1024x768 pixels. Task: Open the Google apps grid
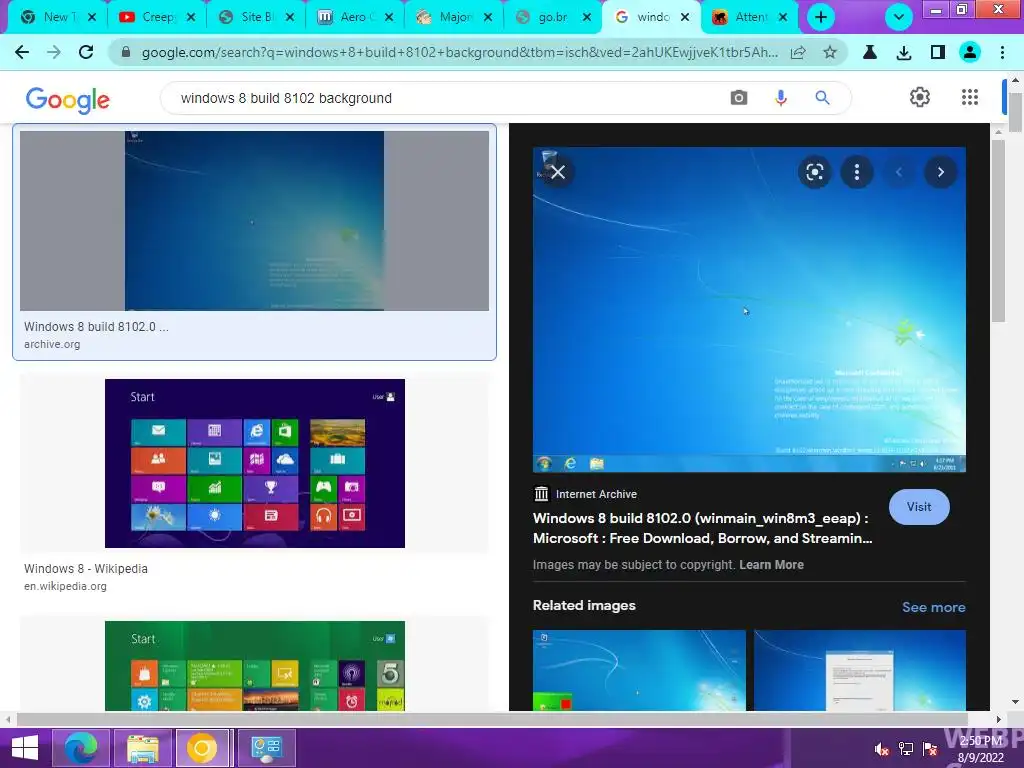click(x=970, y=97)
